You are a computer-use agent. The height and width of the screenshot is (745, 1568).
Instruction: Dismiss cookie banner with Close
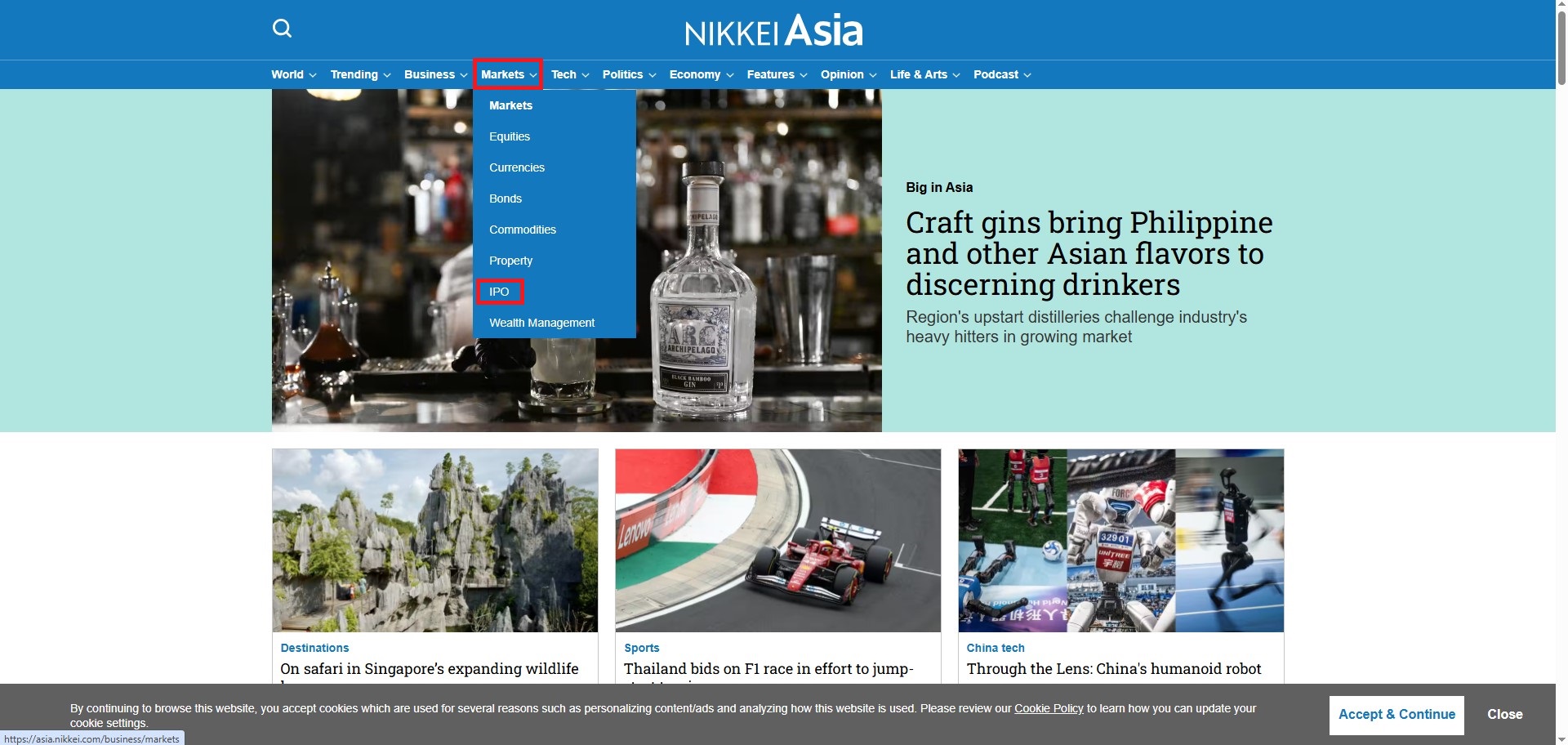1504,715
